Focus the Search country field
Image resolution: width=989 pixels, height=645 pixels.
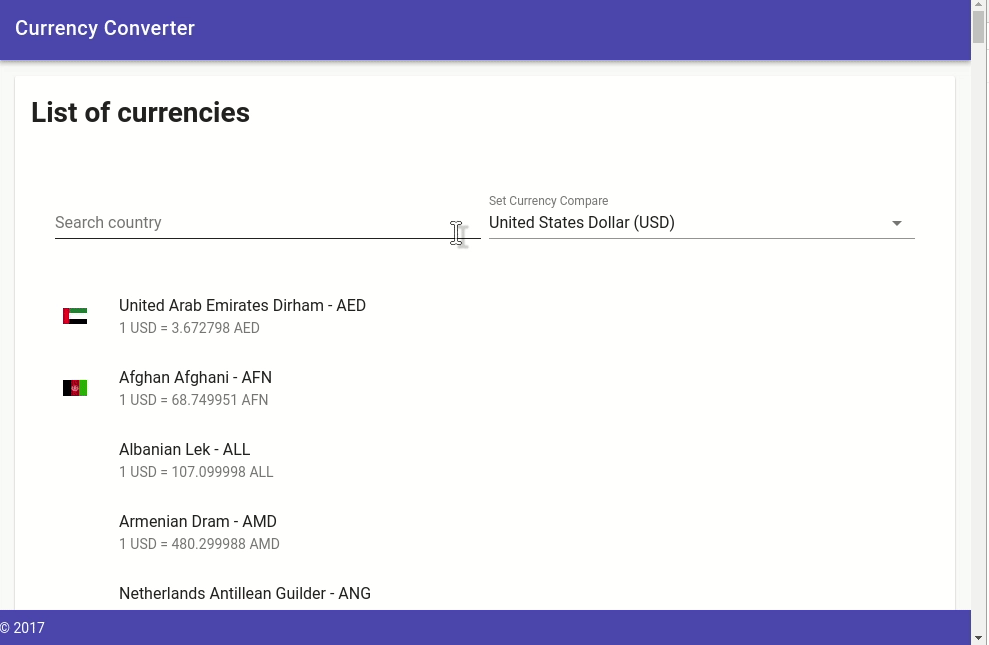point(267,223)
